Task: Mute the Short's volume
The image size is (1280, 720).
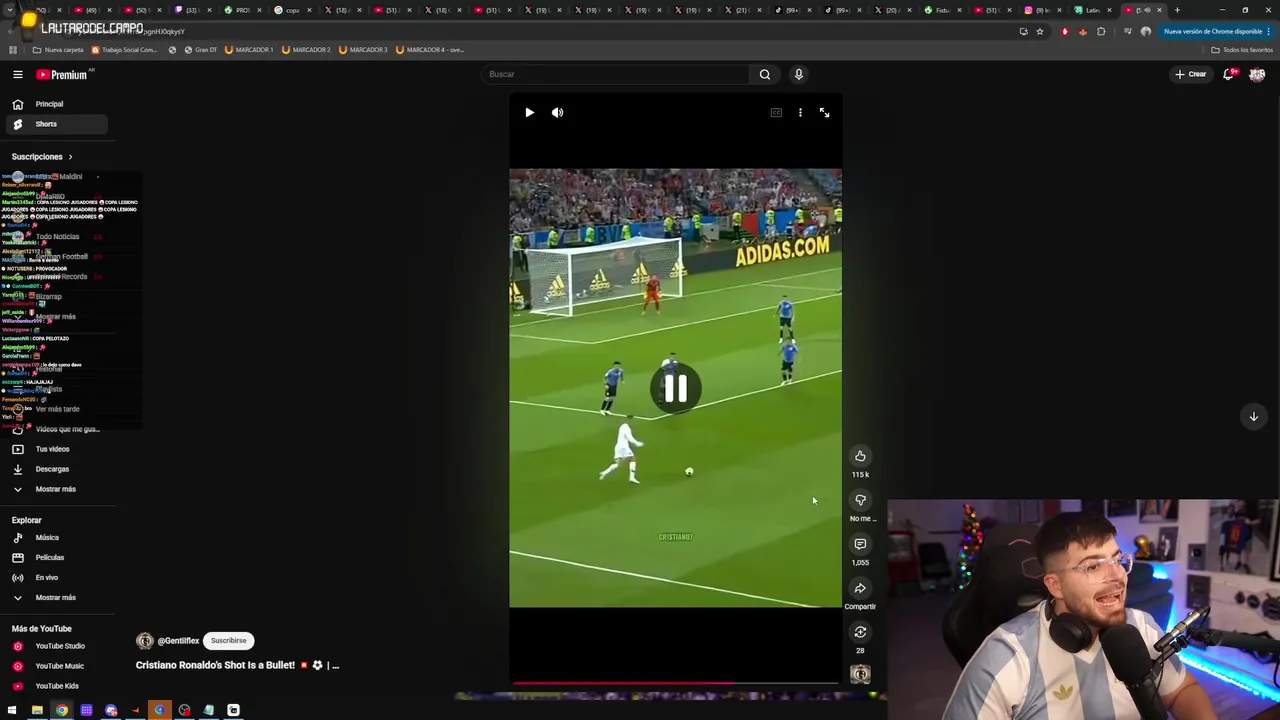Action: point(558,112)
